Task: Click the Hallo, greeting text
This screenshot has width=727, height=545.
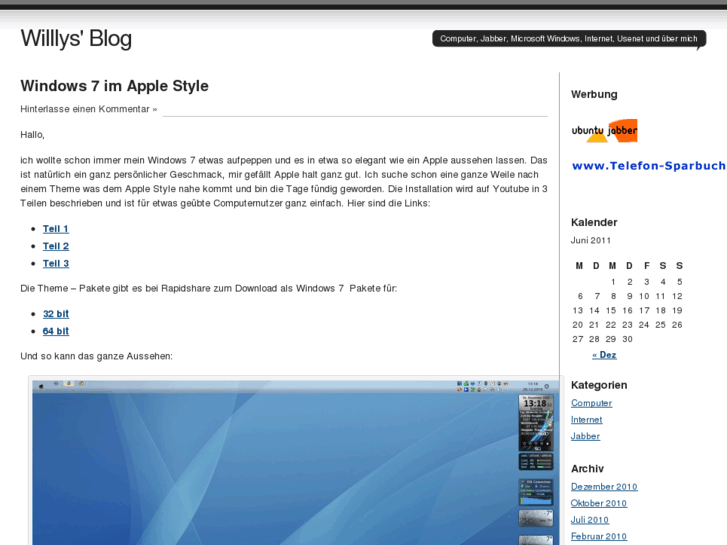Action: (x=32, y=135)
